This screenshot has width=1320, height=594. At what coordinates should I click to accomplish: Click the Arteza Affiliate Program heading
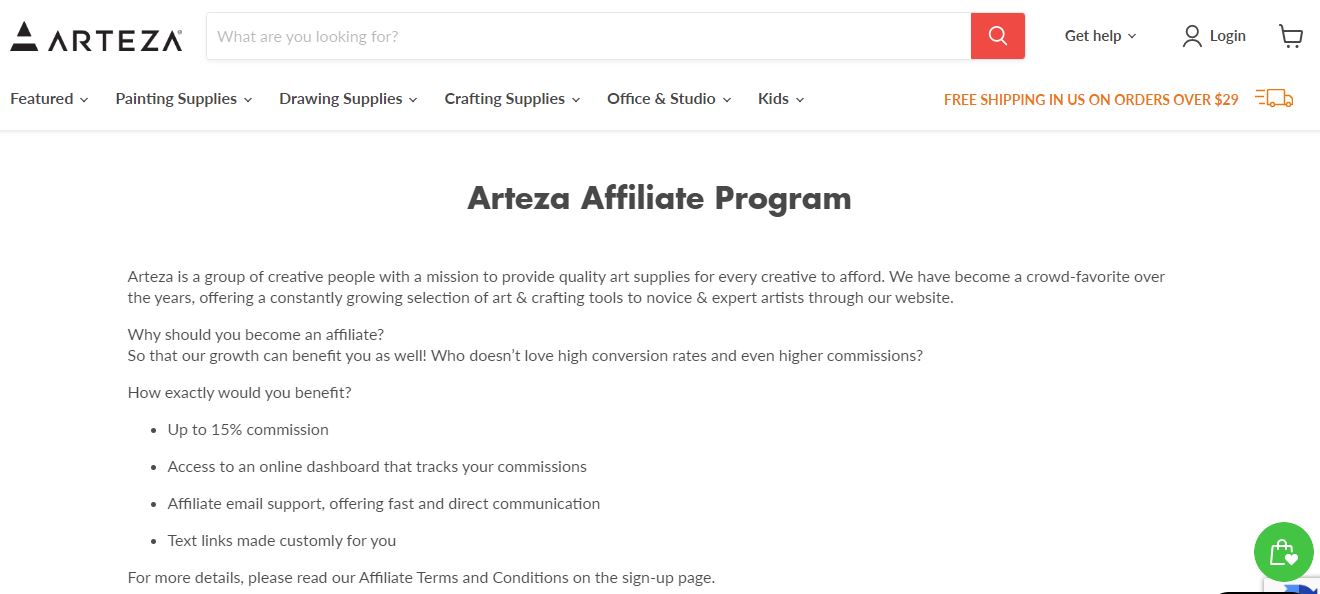[659, 198]
